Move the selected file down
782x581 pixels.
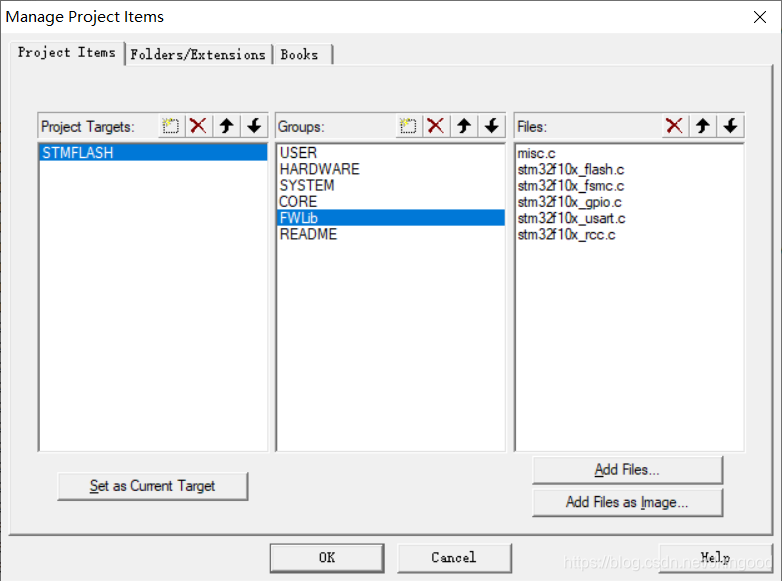pos(731,126)
